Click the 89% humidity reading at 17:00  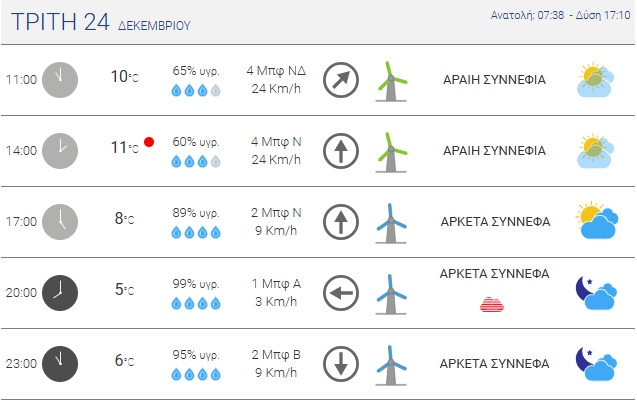196,213
